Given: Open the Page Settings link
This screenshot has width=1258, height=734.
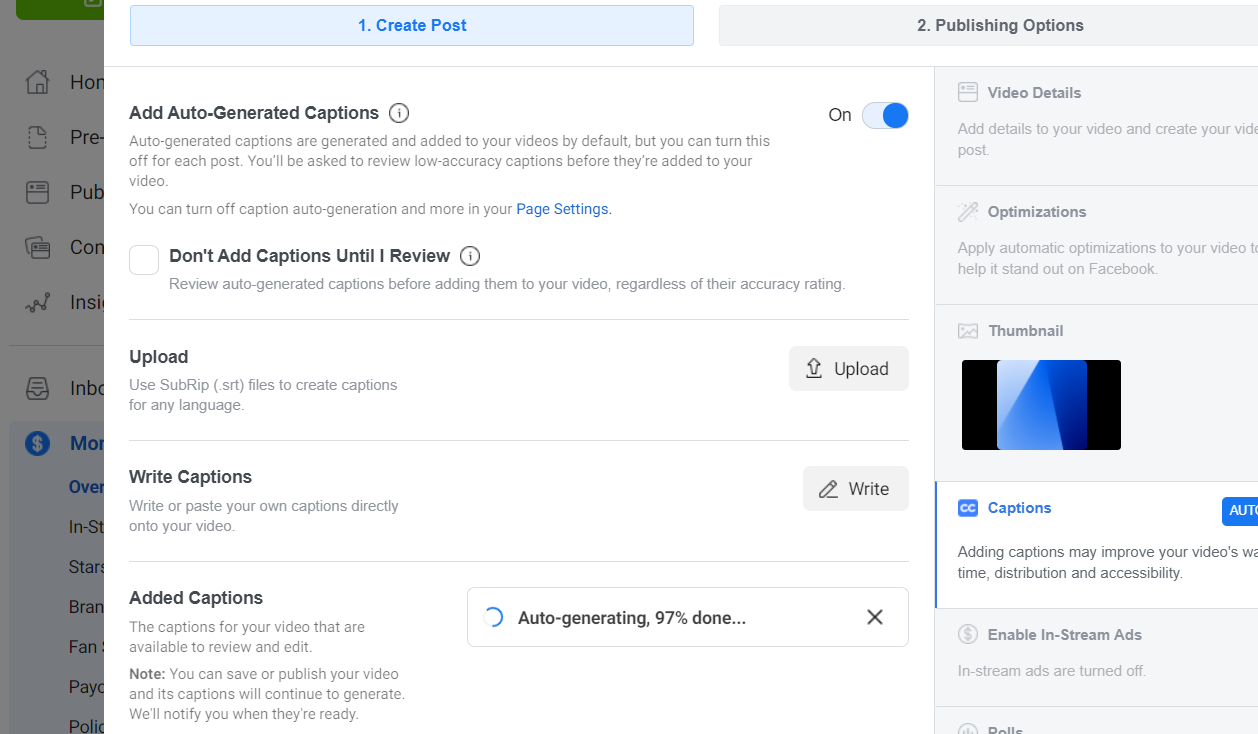Looking at the screenshot, I should (562, 209).
